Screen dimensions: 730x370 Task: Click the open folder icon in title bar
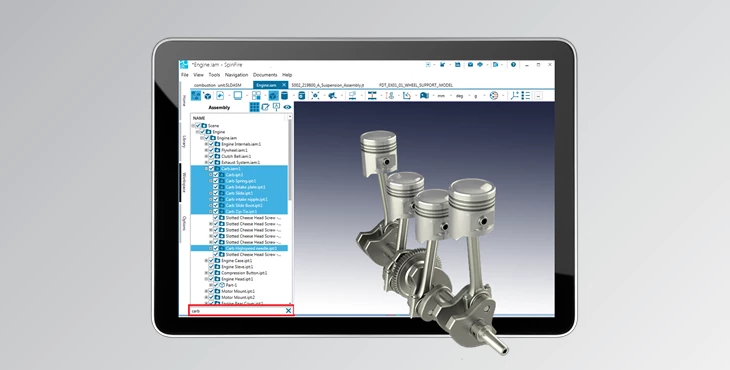click(x=442, y=65)
